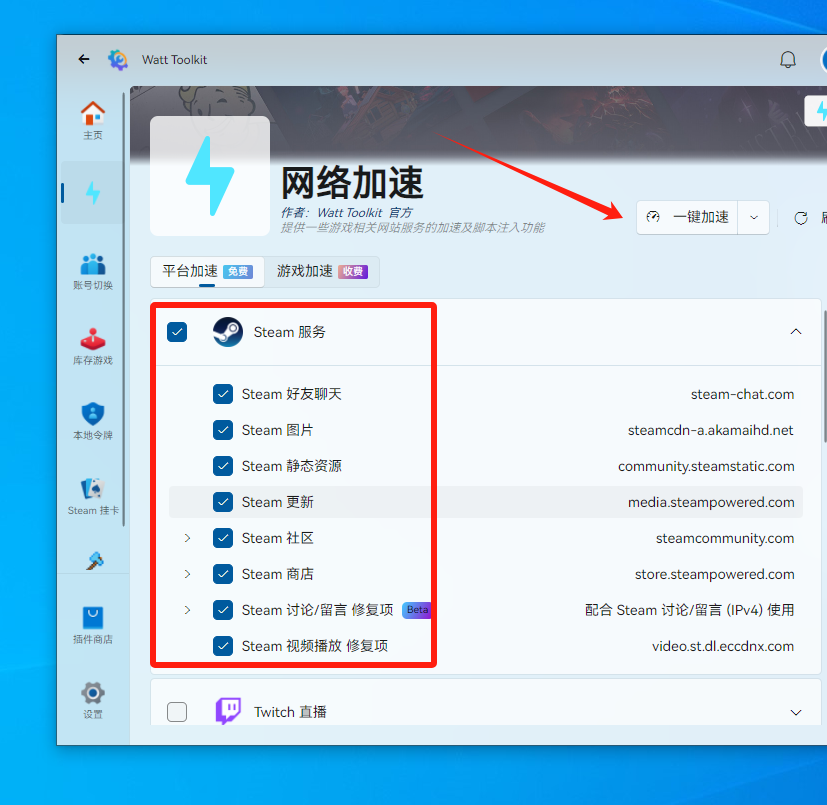Select the lightning network acceleration sidebar item
Screen dimensions: 827x805
(x=93, y=193)
